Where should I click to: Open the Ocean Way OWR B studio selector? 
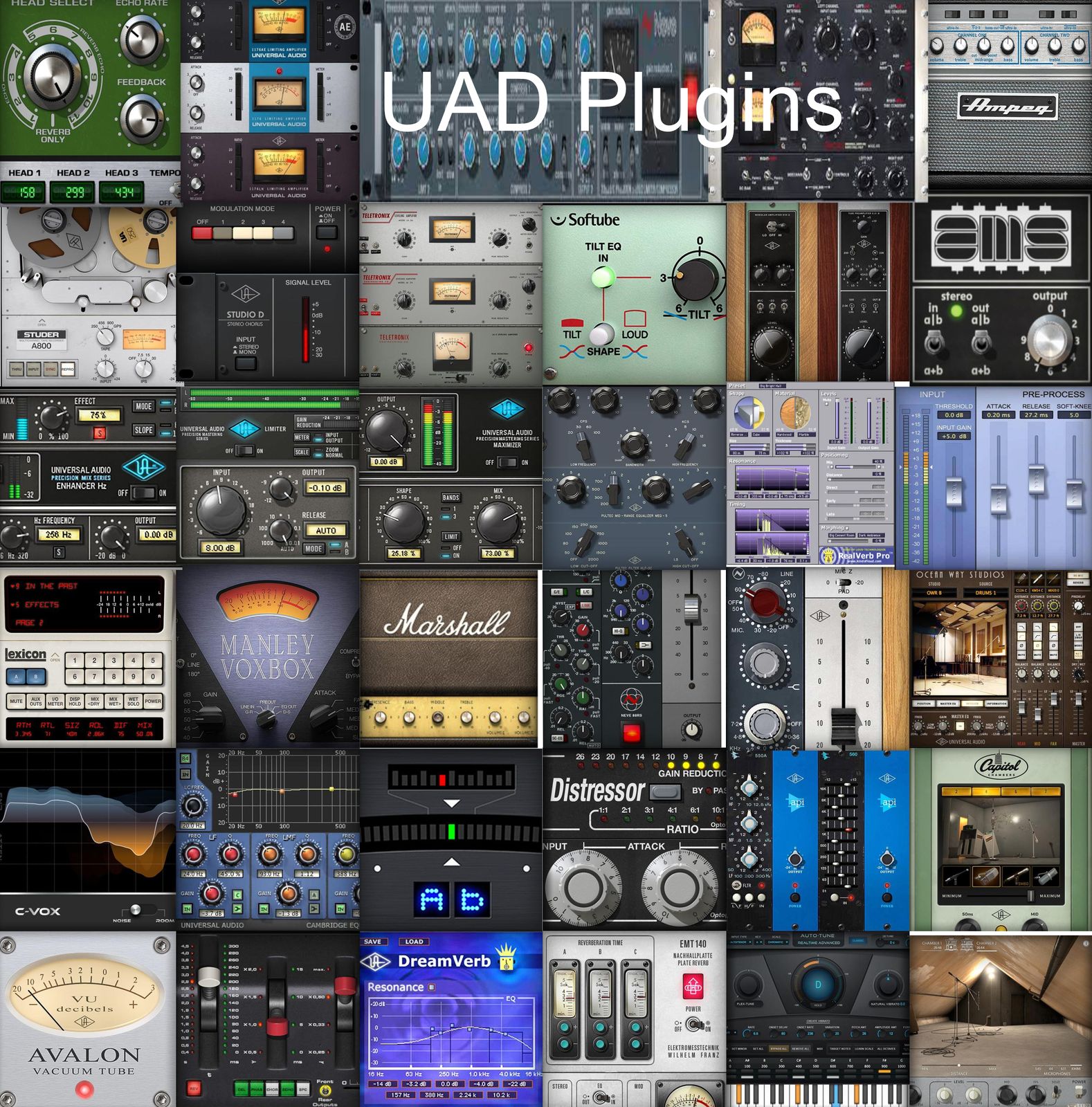pyautogui.click(x=934, y=593)
